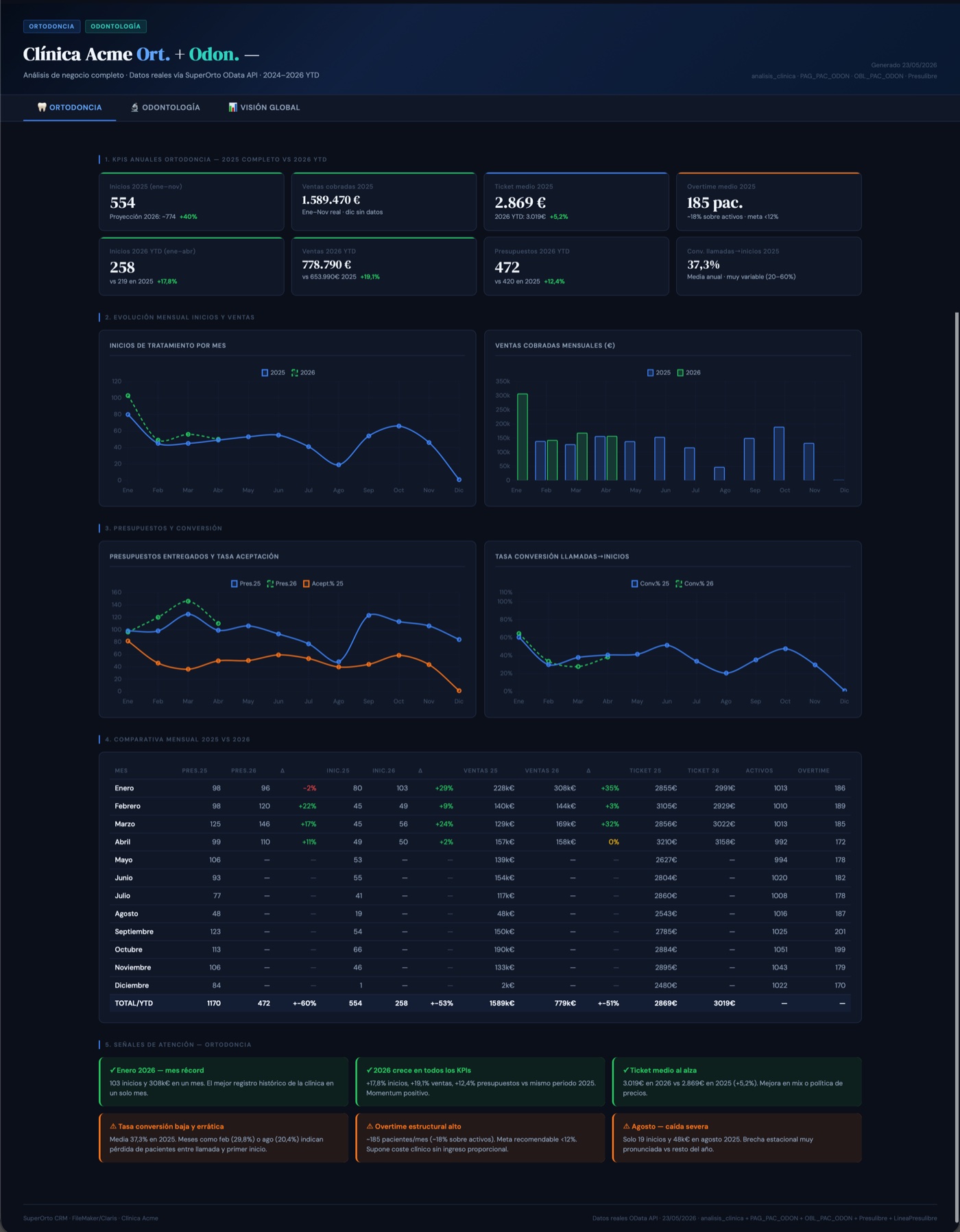Click the Overtime medio 2025 value 185 pac.
Screen dimensions: 960x1232
coord(715,202)
